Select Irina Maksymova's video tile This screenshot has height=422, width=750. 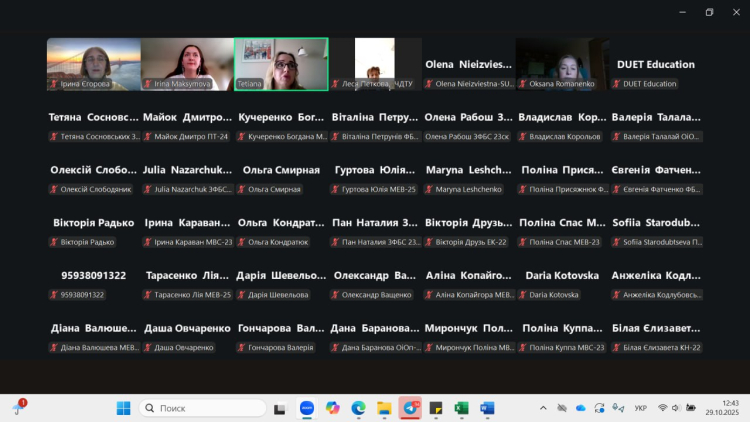pos(187,64)
